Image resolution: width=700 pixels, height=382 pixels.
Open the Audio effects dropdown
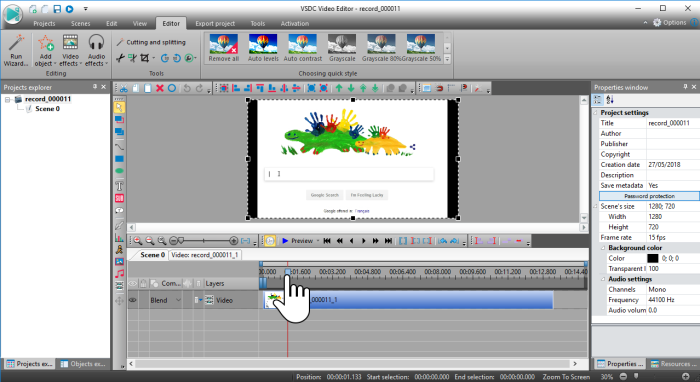click(96, 50)
